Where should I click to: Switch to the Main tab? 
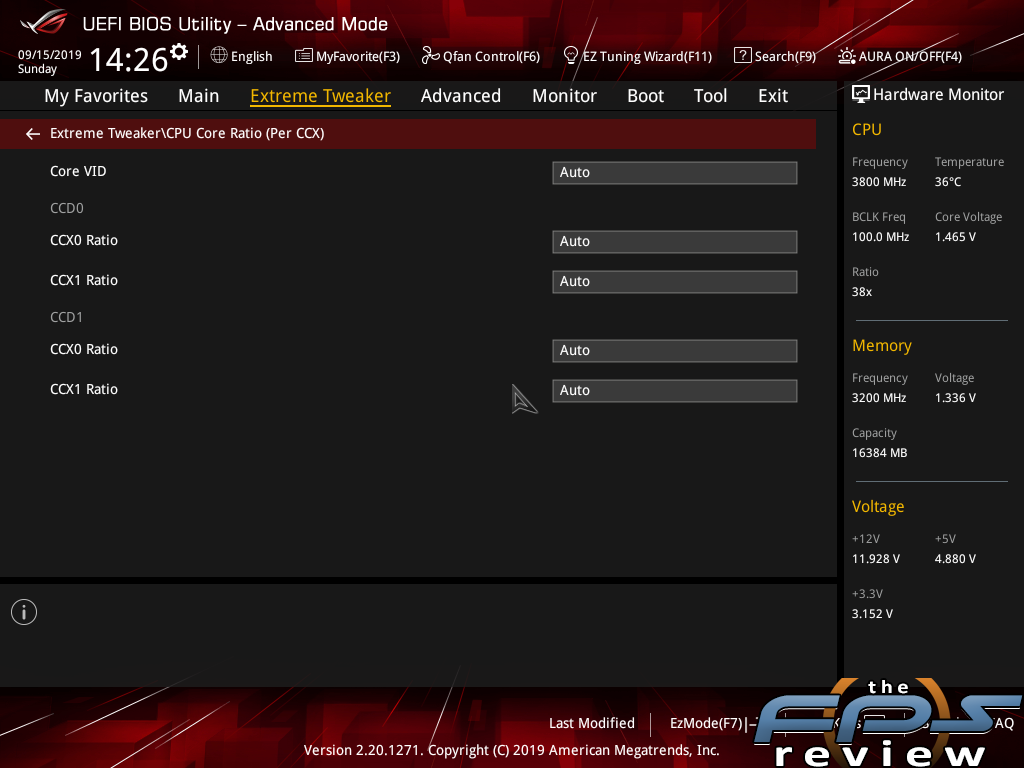[x=199, y=96]
